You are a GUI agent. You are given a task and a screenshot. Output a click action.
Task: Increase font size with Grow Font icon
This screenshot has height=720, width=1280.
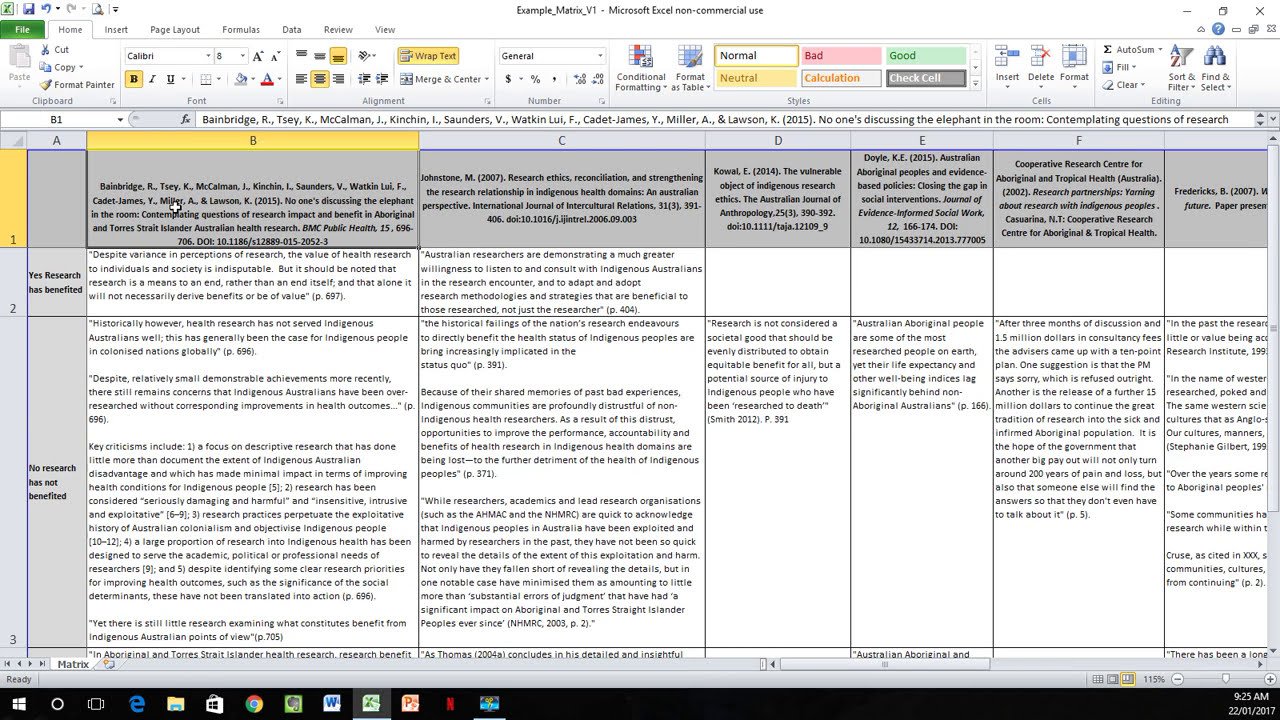pyautogui.click(x=259, y=56)
